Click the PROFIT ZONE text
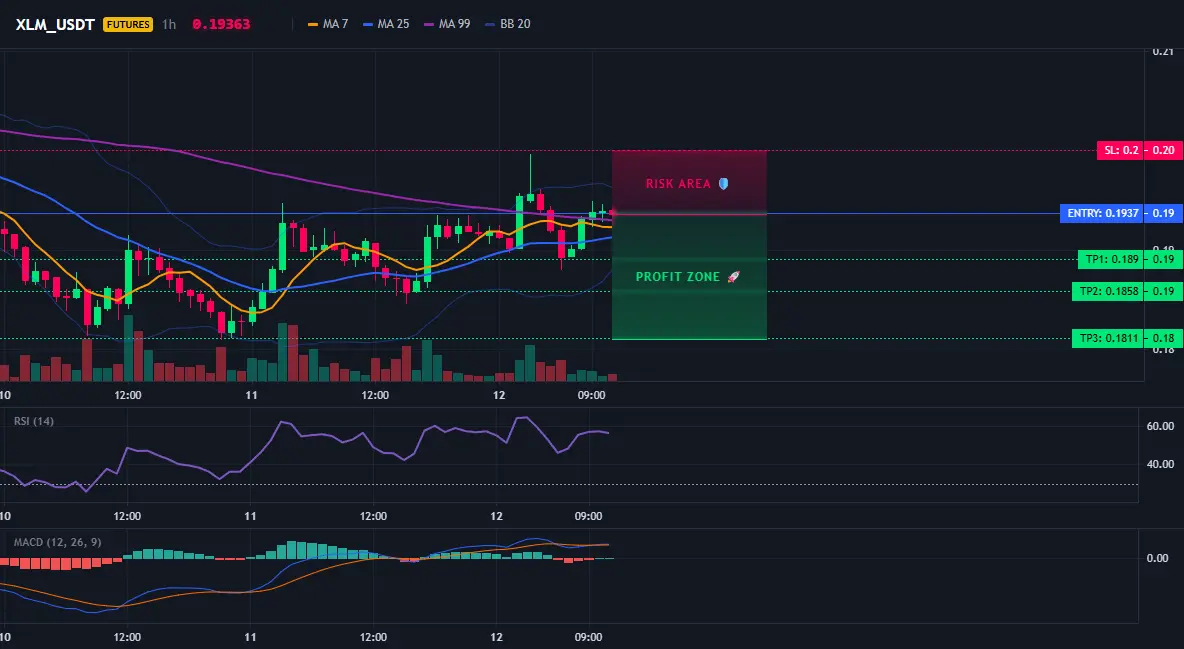The image size is (1184, 649). click(x=678, y=277)
